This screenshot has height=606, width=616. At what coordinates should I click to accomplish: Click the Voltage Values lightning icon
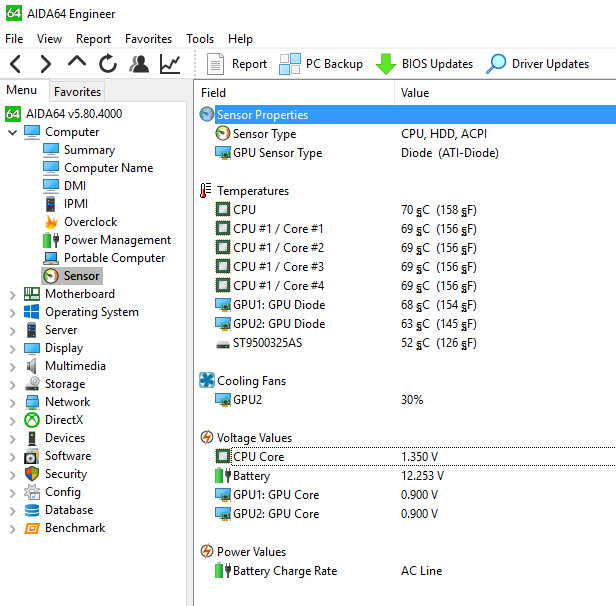tap(207, 437)
